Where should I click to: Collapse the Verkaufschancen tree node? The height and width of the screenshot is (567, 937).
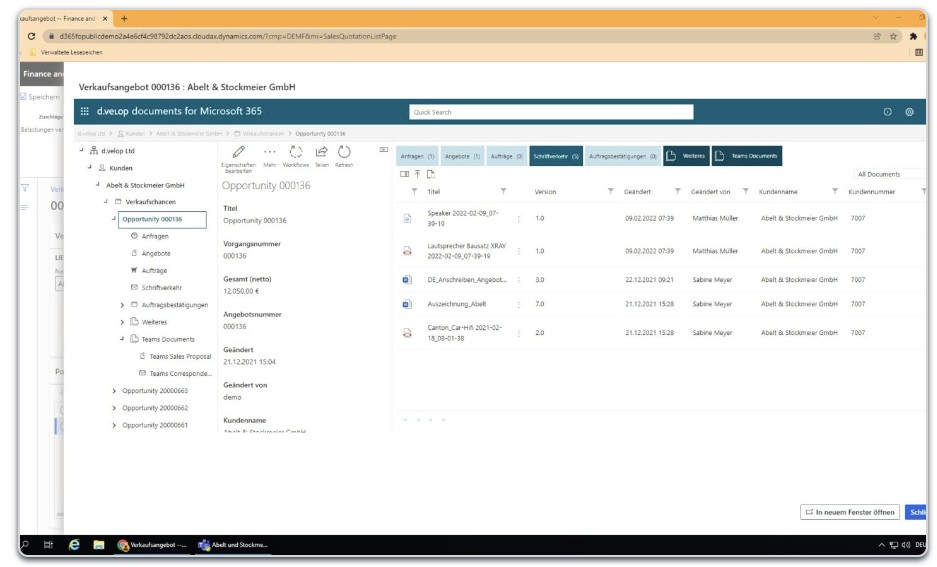(106, 201)
